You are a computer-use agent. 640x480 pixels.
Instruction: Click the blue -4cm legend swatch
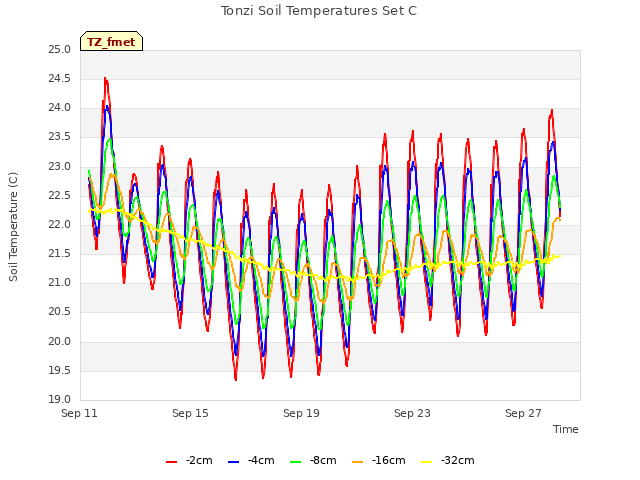pos(233,462)
